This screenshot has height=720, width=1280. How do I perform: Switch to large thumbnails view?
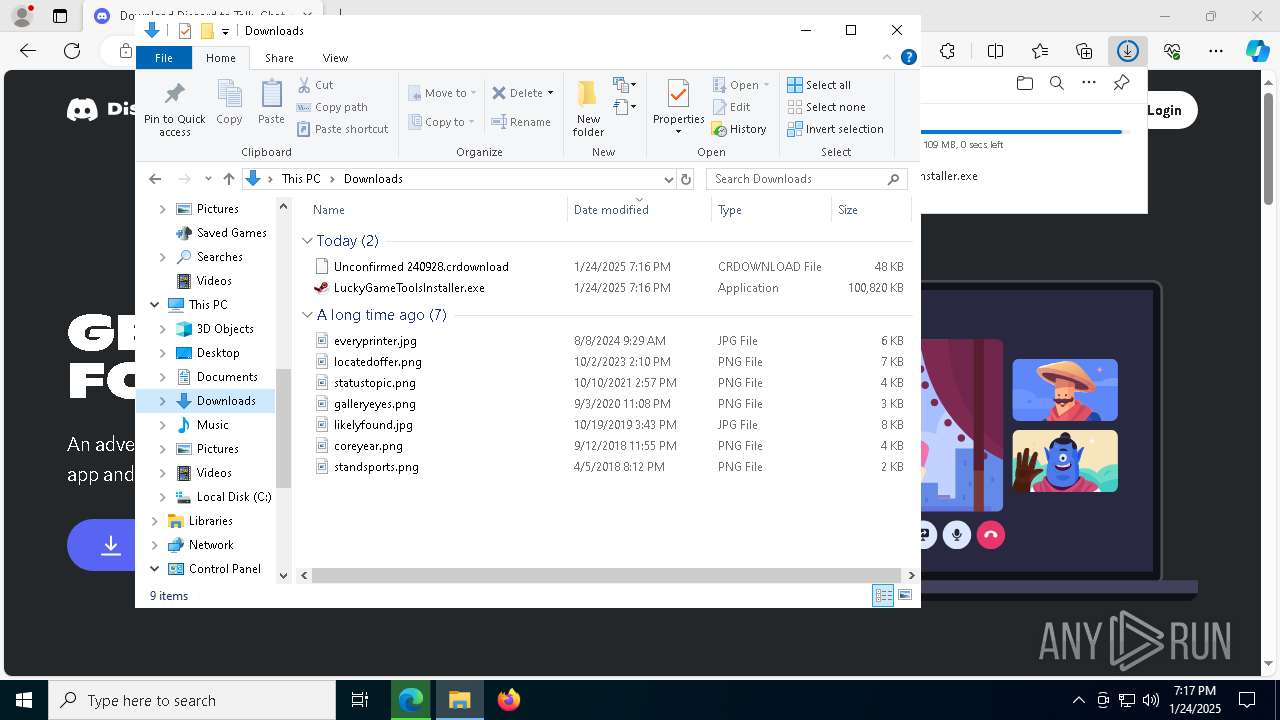pos(905,595)
